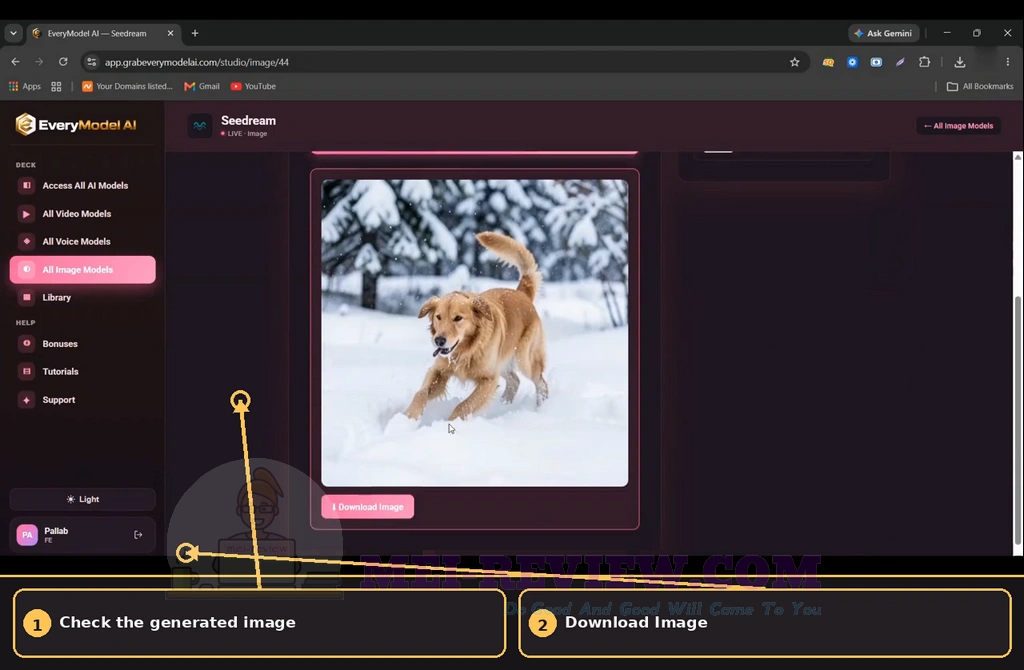
Task: Click the logout icon beside Pallab
Action: [138, 535]
